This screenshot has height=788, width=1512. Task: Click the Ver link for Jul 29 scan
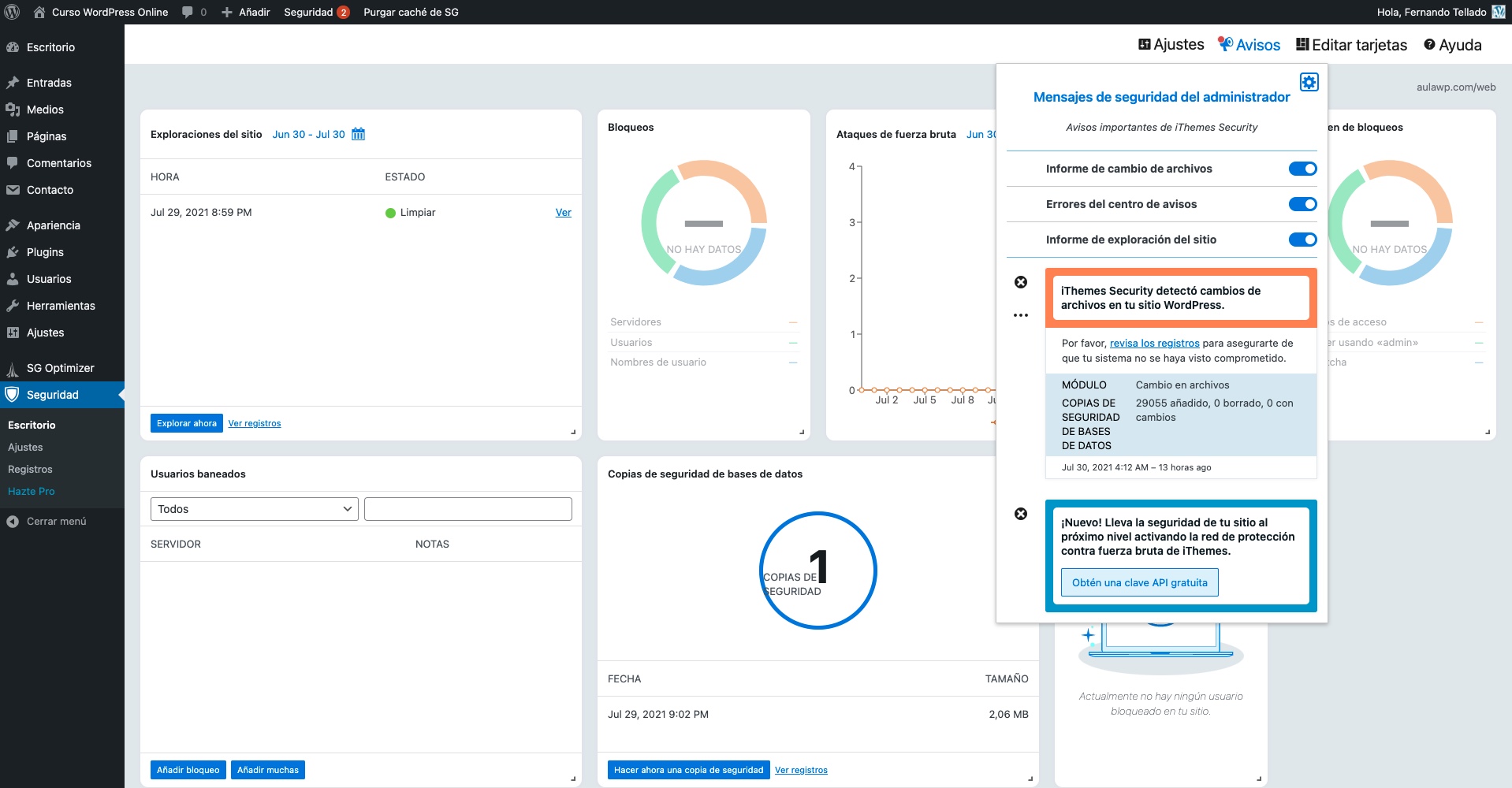point(563,213)
